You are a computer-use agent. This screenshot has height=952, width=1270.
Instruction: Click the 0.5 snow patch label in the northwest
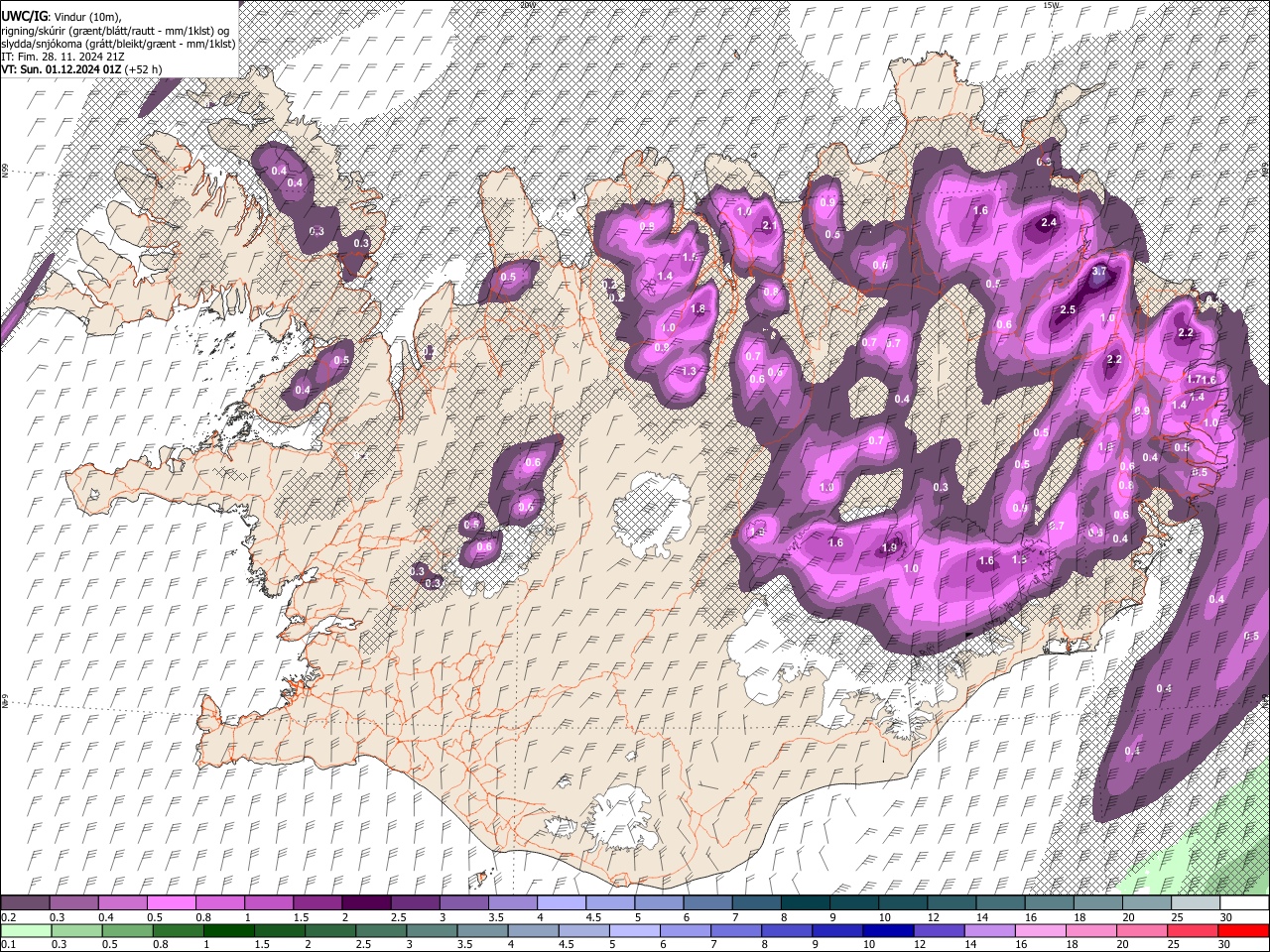pyautogui.click(x=508, y=277)
